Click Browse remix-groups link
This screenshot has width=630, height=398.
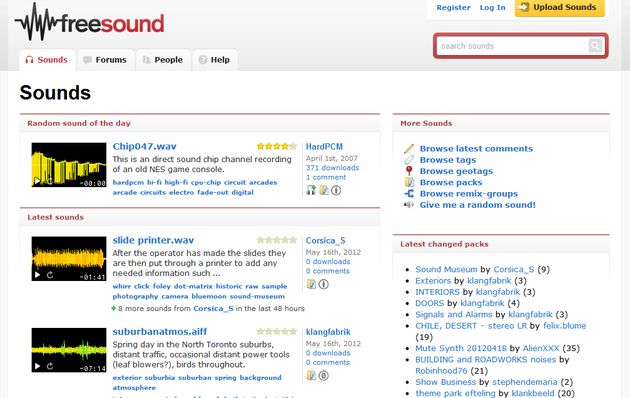coord(468,194)
